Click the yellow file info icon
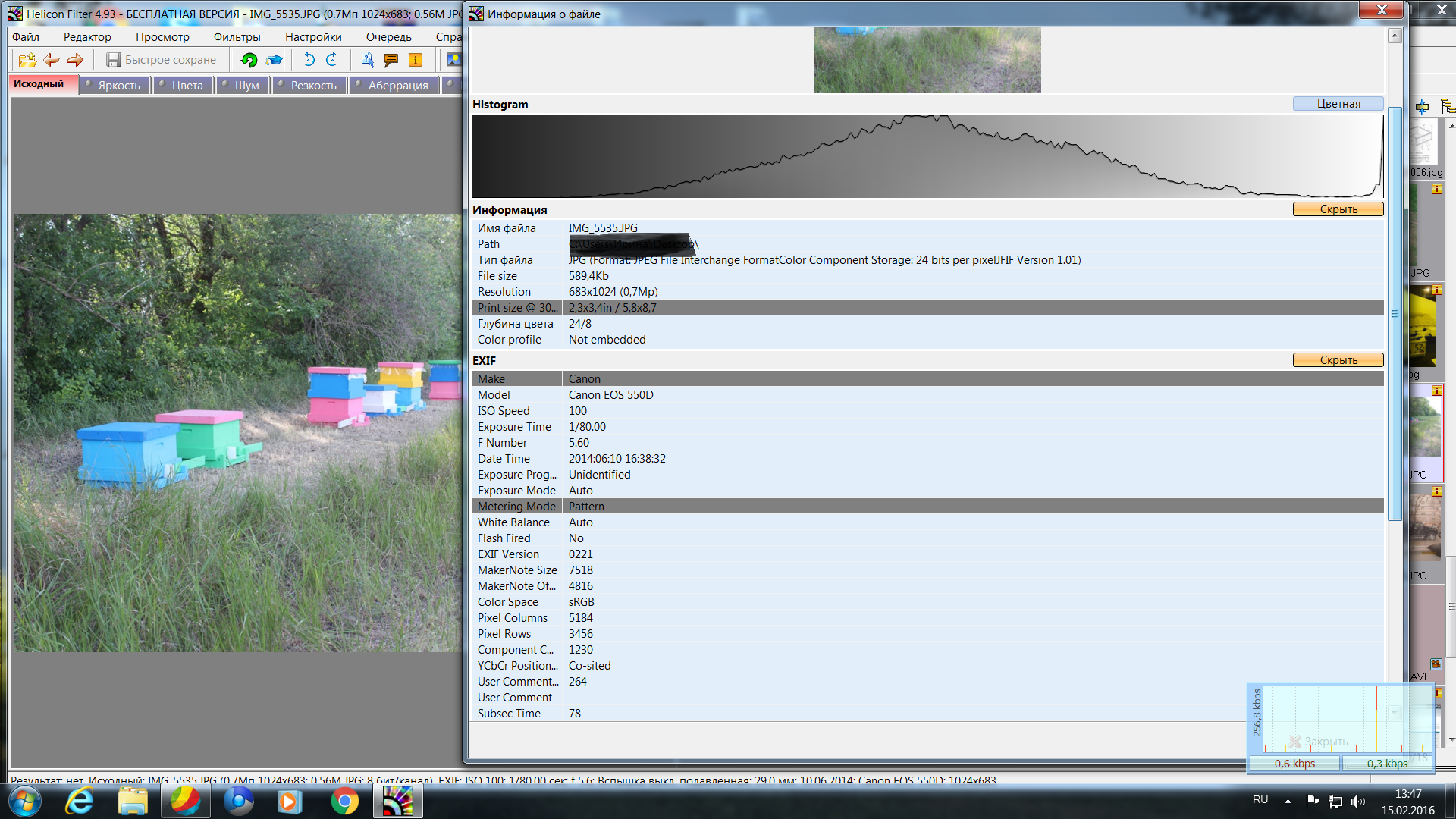This screenshot has width=1456, height=819. pos(416,60)
